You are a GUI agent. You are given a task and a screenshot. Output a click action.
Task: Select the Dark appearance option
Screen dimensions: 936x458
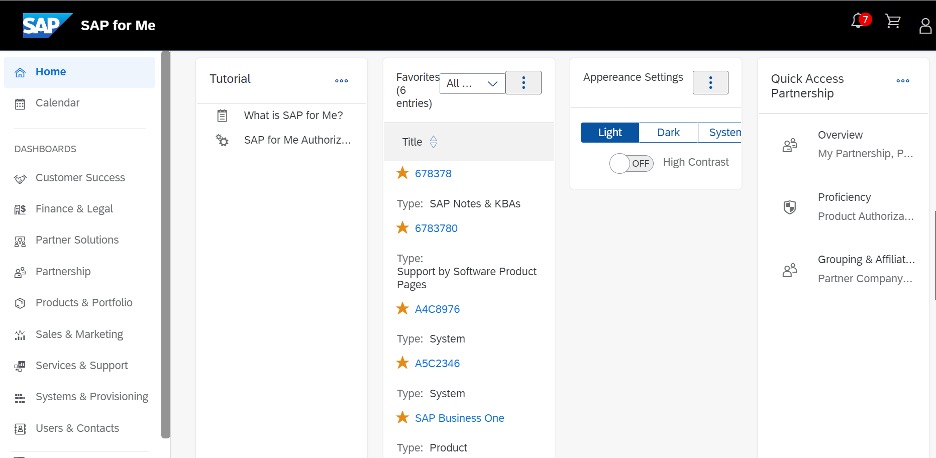coord(668,133)
